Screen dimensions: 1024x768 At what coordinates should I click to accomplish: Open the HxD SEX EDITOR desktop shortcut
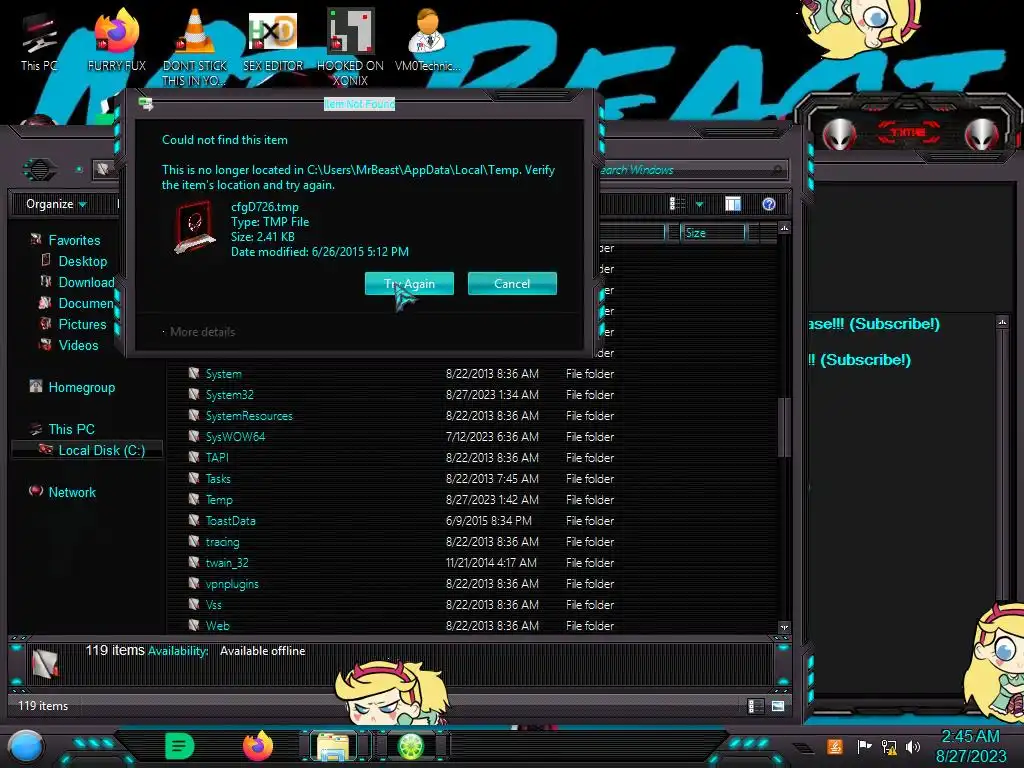tap(273, 40)
